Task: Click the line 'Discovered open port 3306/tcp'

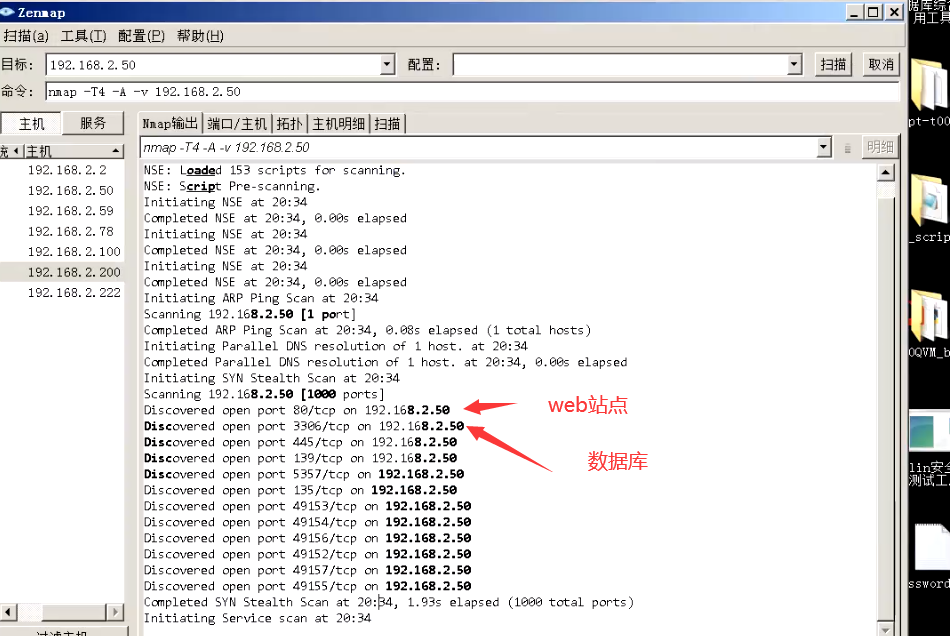Action: tap(304, 426)
